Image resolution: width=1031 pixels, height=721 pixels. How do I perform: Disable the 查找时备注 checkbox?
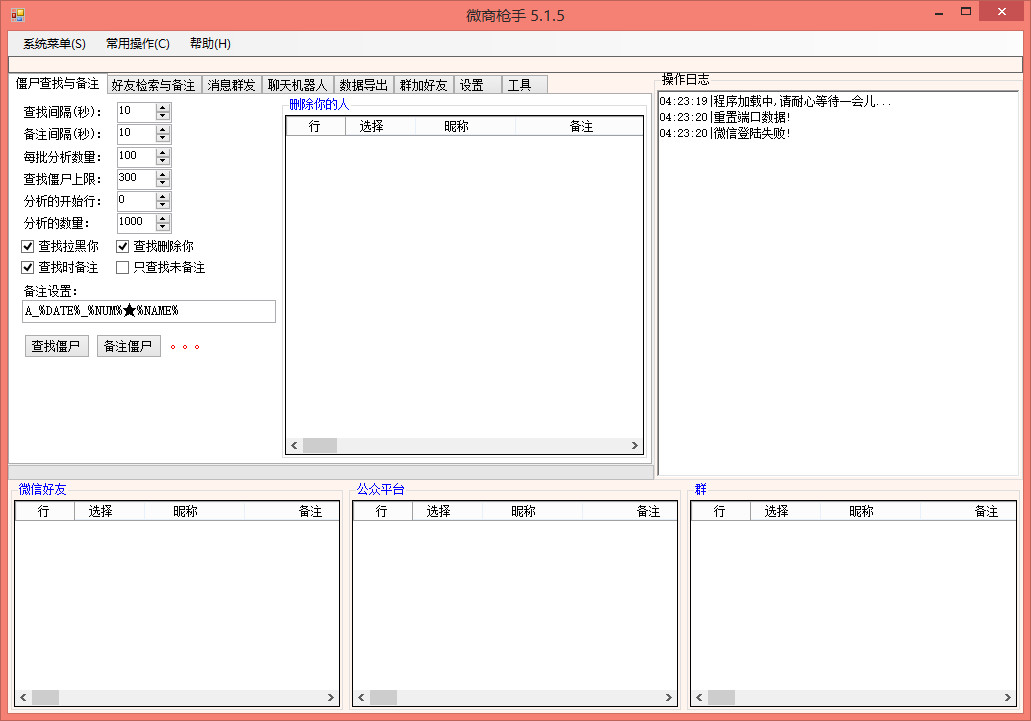tap(28, 267)
